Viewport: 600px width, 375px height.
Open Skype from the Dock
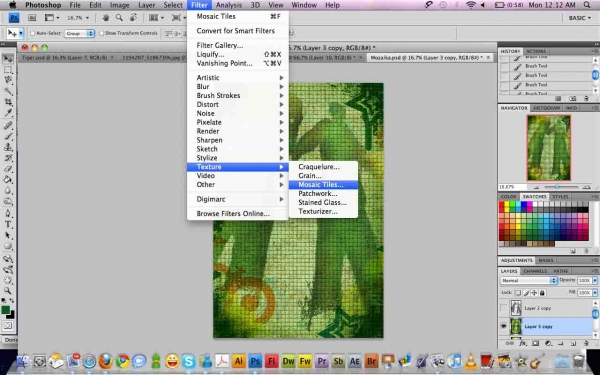point(189,361)
